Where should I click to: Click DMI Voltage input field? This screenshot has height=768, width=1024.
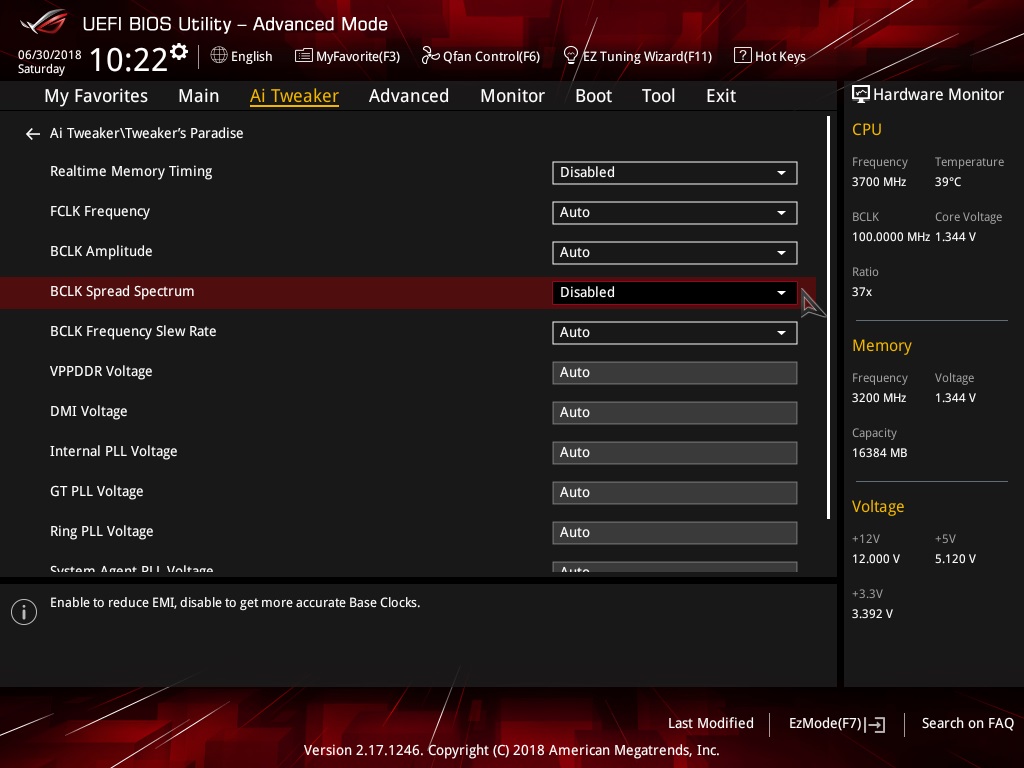675,412
